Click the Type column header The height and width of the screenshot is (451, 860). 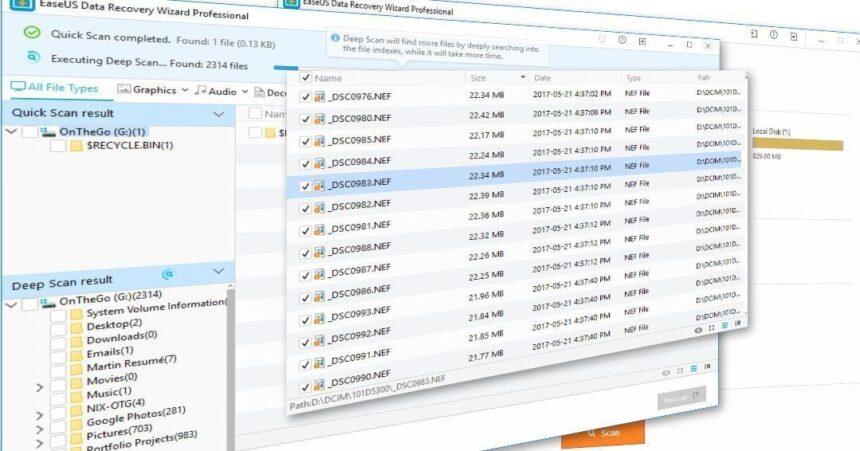(x=633, y=78)
